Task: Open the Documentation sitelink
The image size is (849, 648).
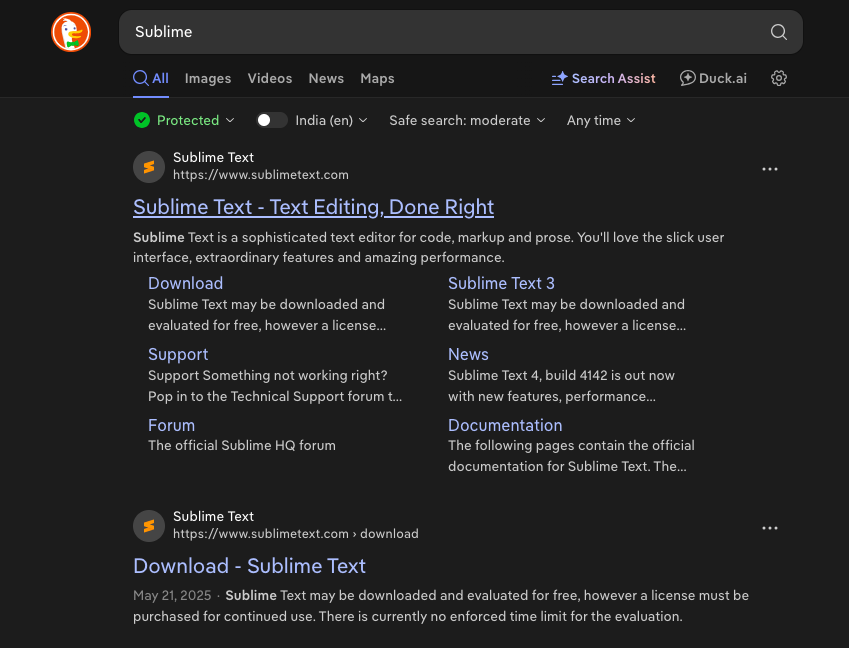Action: tap(505, 425)
